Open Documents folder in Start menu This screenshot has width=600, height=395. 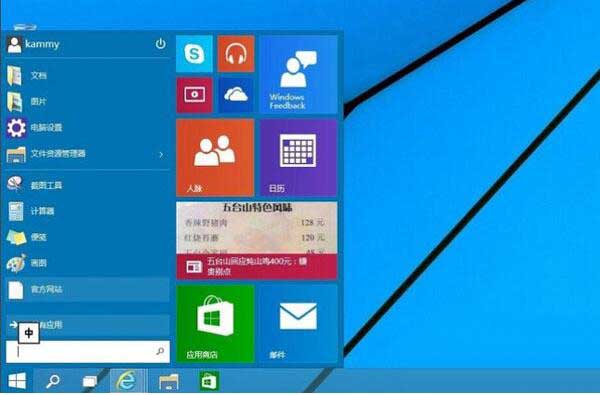88,75
